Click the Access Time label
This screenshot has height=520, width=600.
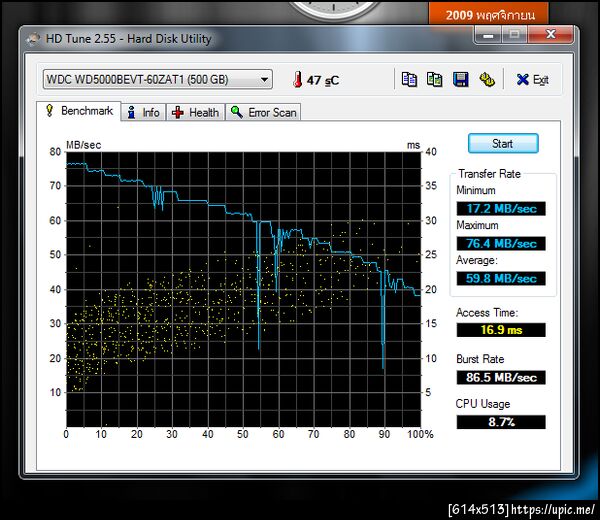(x=487, y=313)
